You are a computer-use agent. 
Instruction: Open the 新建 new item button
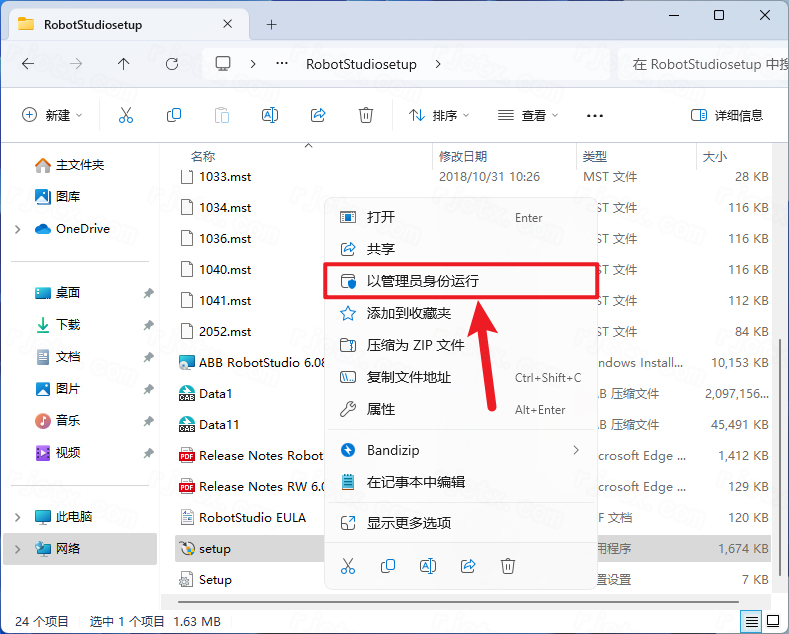[52, 115]
